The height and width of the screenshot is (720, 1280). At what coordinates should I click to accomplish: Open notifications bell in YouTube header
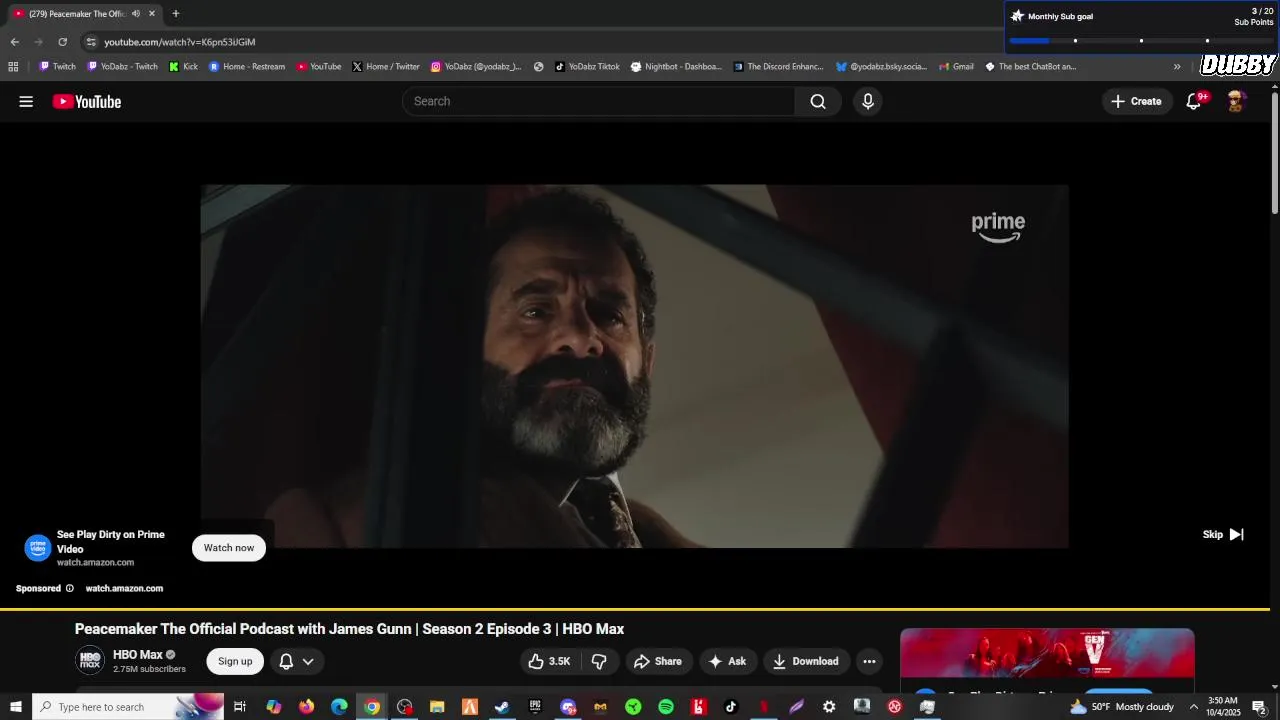click(x=1193, y=101)
